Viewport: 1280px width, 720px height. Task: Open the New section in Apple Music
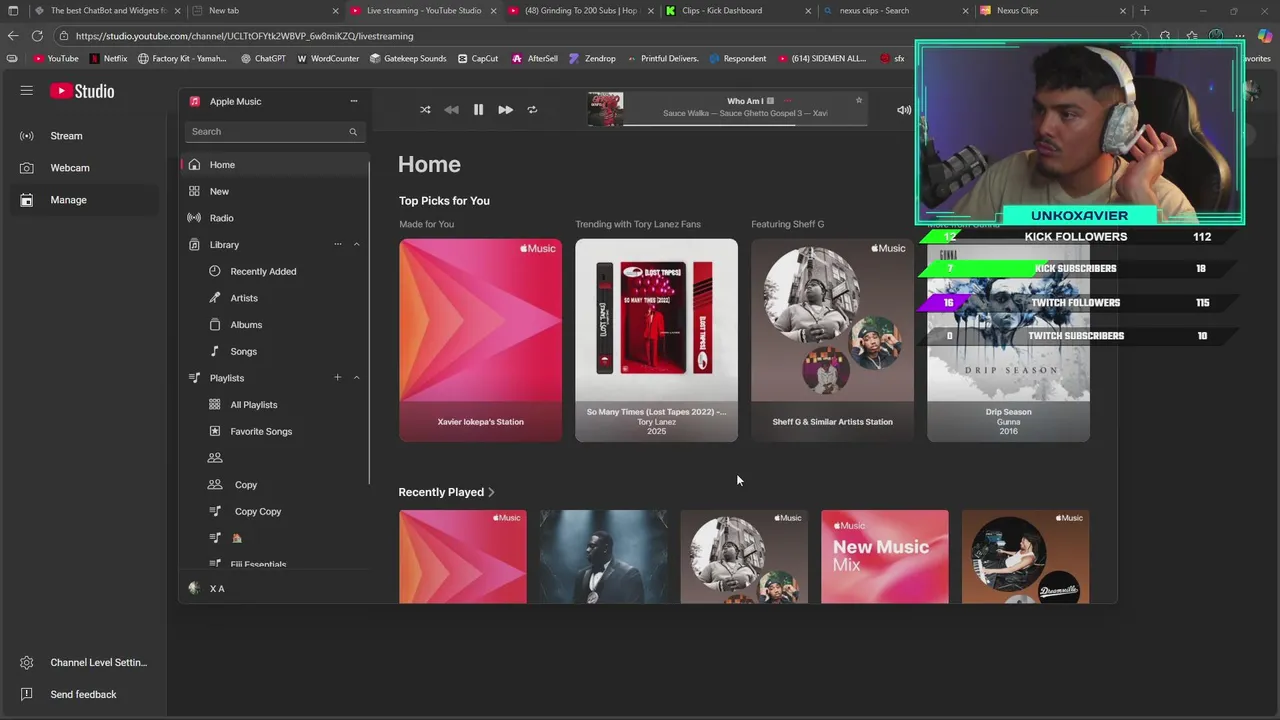(275, 191)
